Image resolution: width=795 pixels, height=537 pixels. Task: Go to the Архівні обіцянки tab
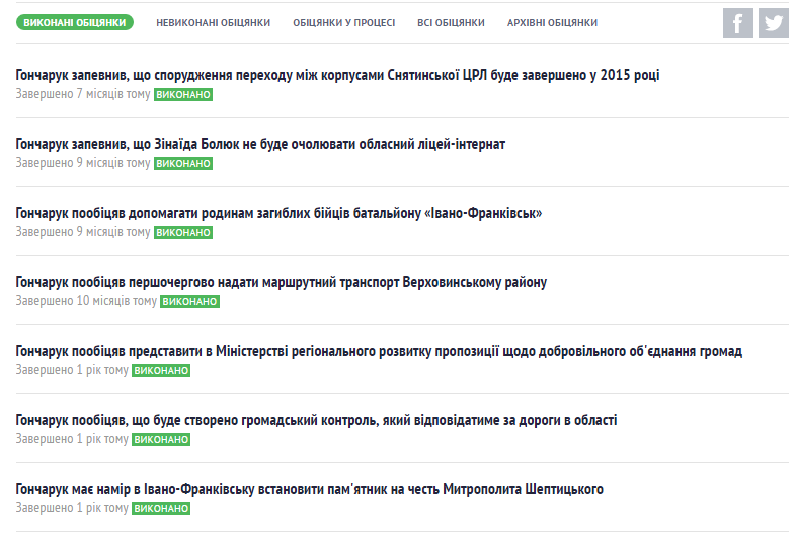552,22
